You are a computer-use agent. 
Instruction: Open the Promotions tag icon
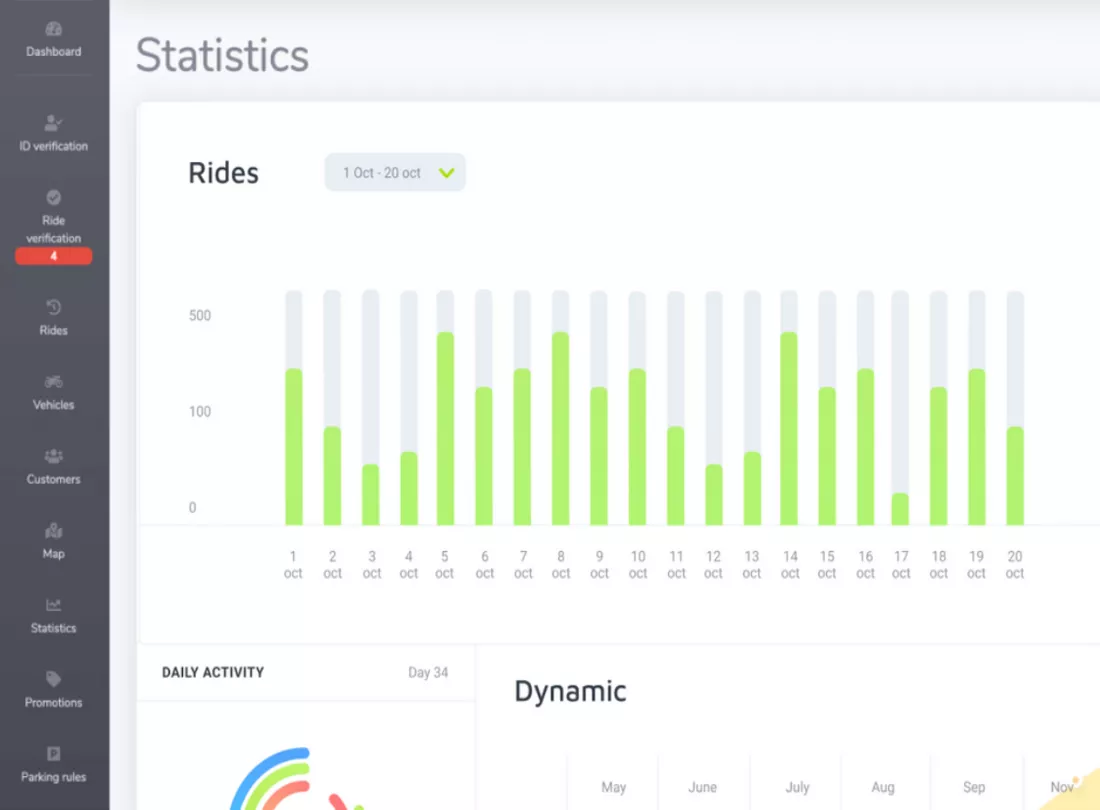(53, 679)
